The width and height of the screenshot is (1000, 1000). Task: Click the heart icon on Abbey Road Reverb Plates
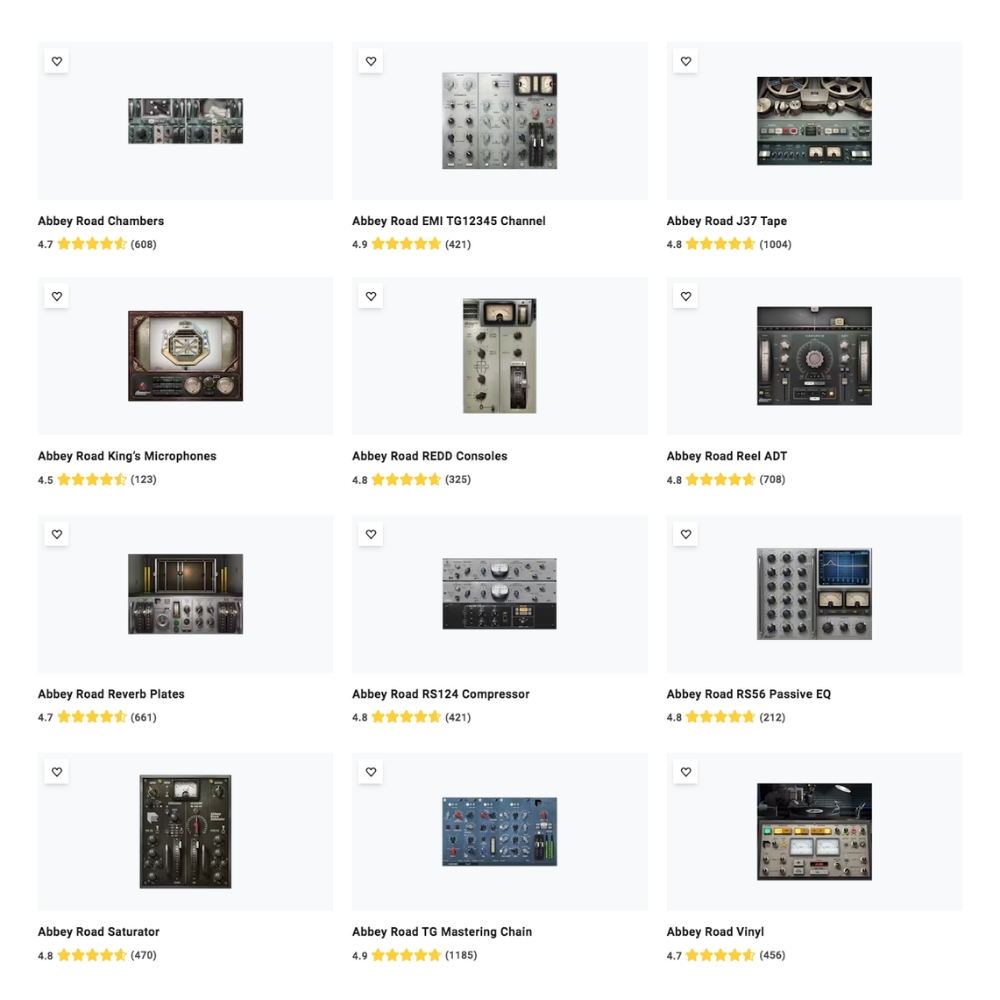(x=57, y=534)
